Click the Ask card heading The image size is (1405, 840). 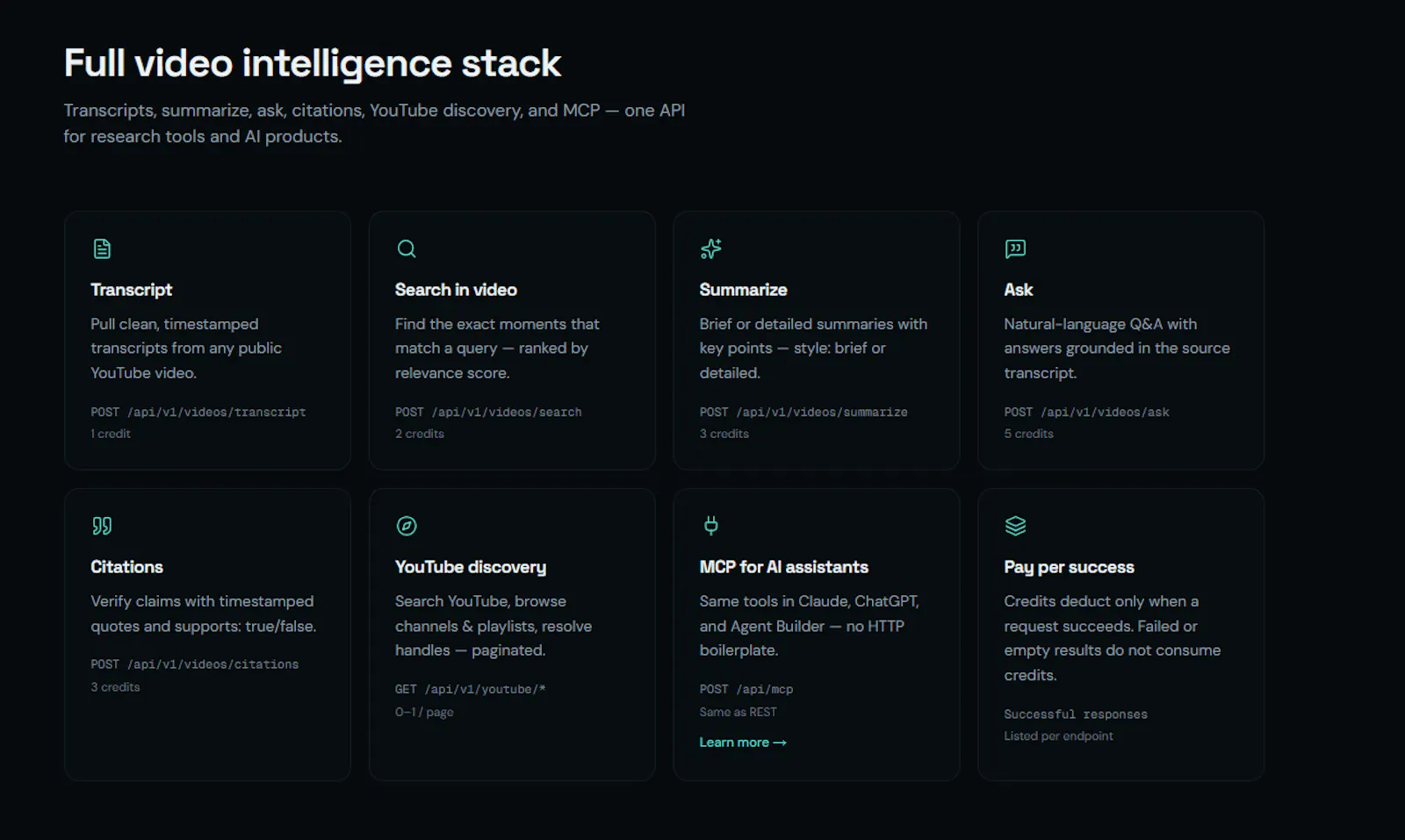pos(1019,290)
